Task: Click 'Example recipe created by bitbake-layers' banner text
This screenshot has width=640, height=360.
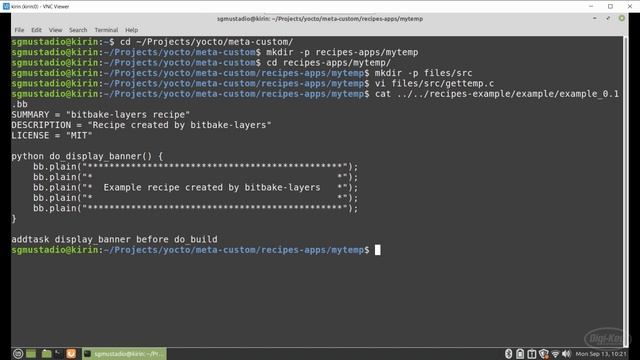Action: tap(212, 187)
